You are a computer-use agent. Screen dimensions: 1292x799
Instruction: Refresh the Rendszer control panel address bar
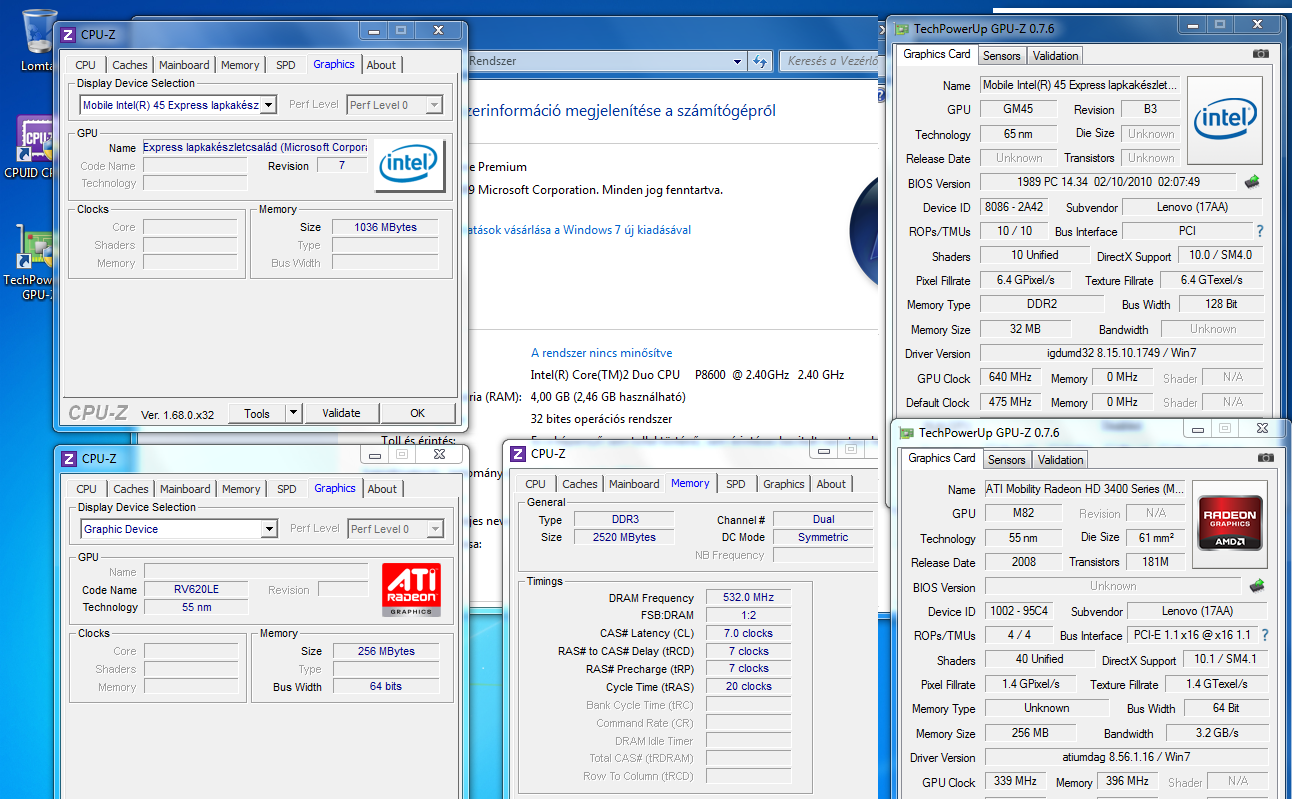pos(760,61)
